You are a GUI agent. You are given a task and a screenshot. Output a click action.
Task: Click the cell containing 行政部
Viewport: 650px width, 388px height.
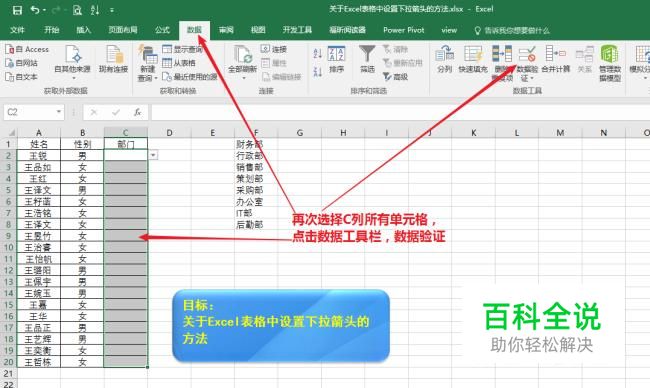(256, 156)
